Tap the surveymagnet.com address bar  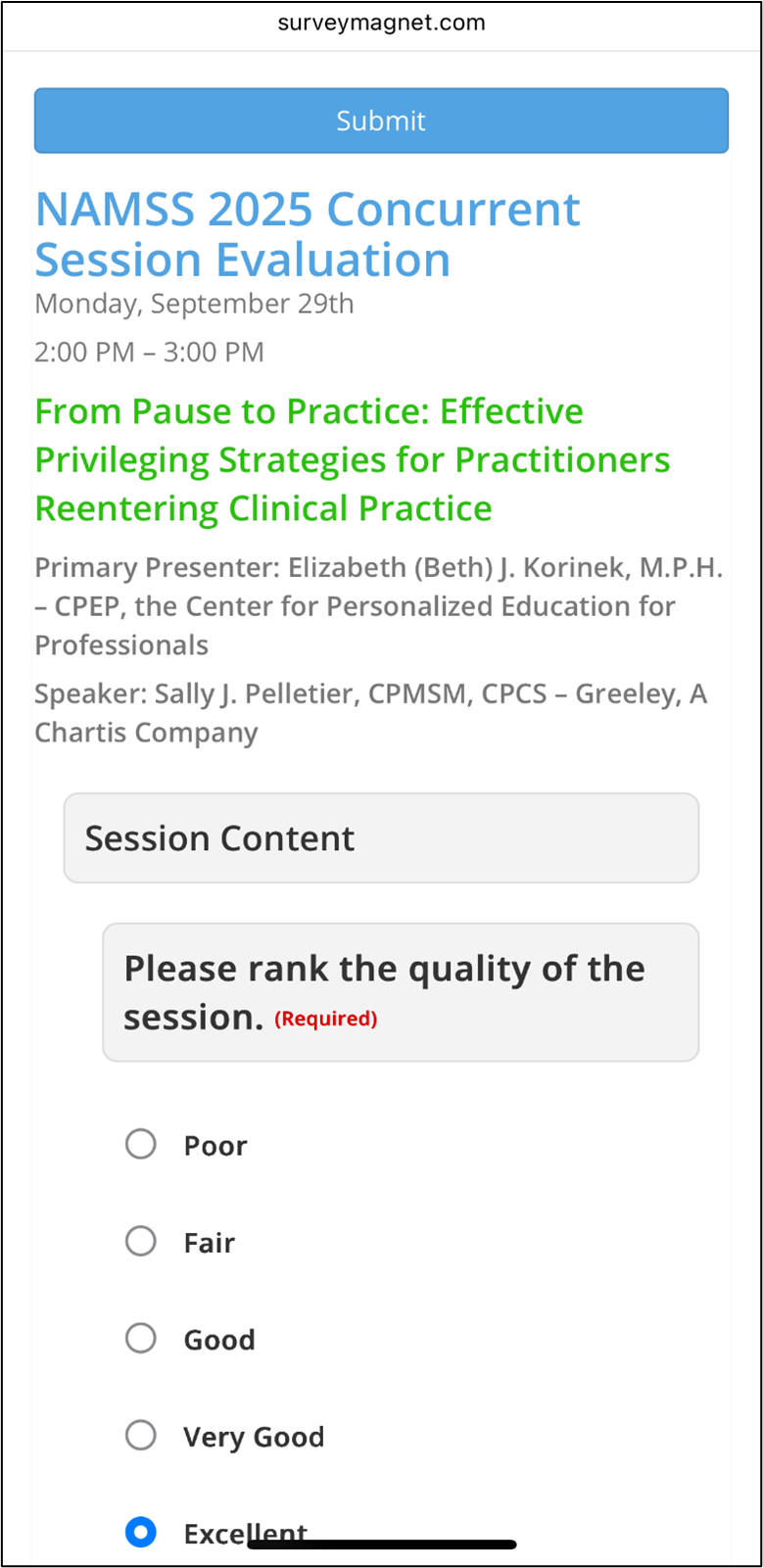pos(381,24)
